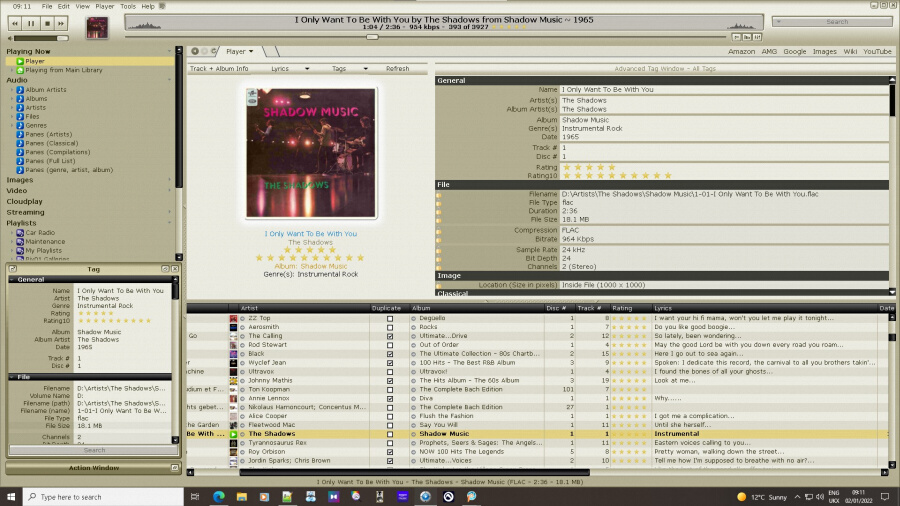Skip to the previous track
The height and width of the screenshot is (506, 900).
(x=15, y=24)
